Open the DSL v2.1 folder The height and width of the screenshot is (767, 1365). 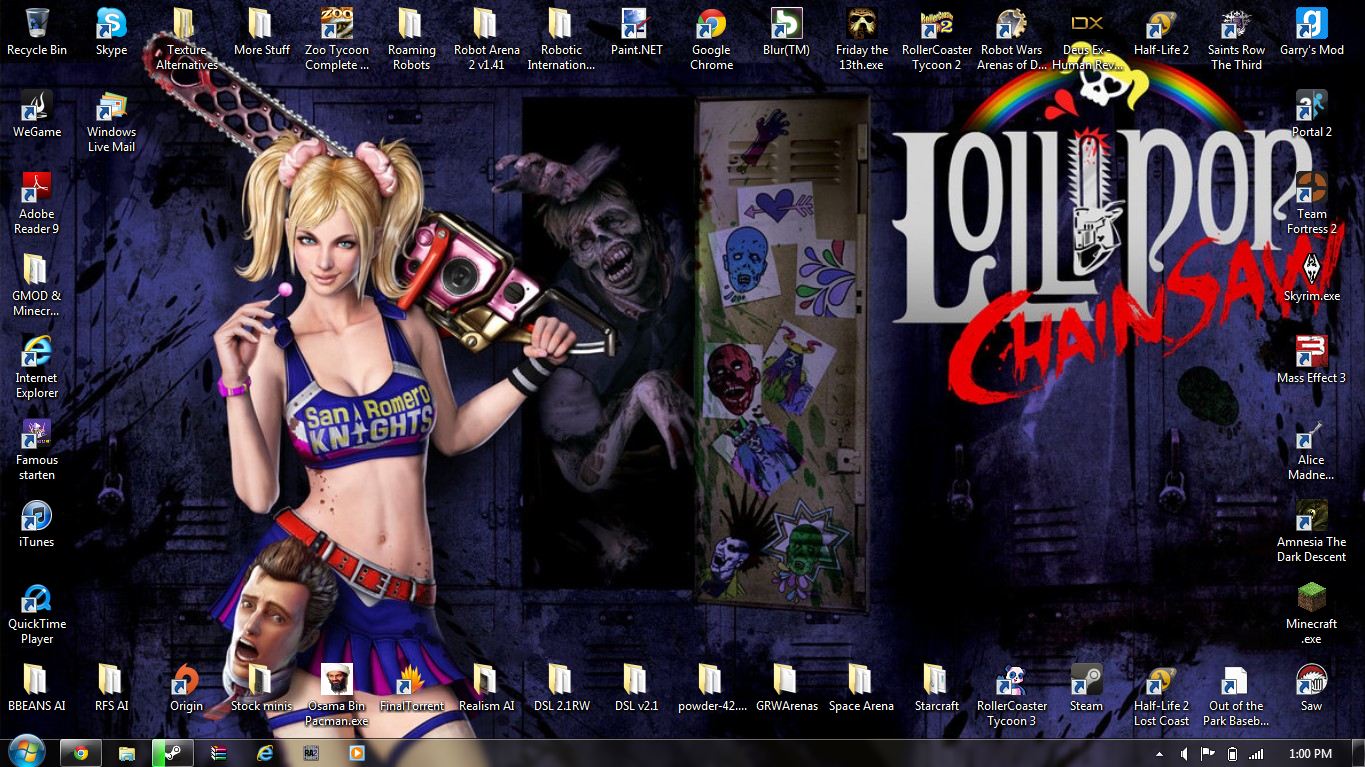click(x=636, y=687)
